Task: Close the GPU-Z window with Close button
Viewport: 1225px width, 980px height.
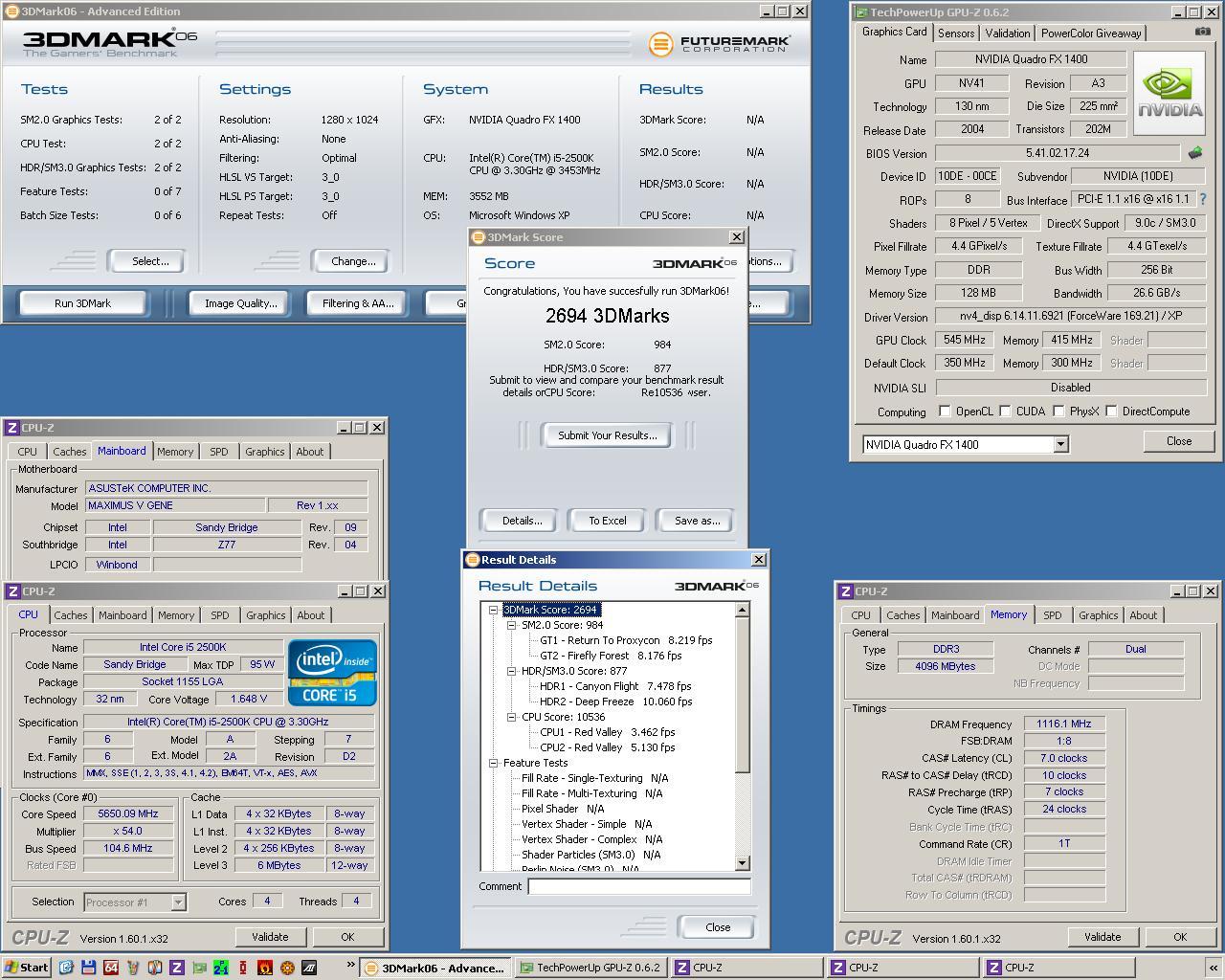Action: 1179,441
